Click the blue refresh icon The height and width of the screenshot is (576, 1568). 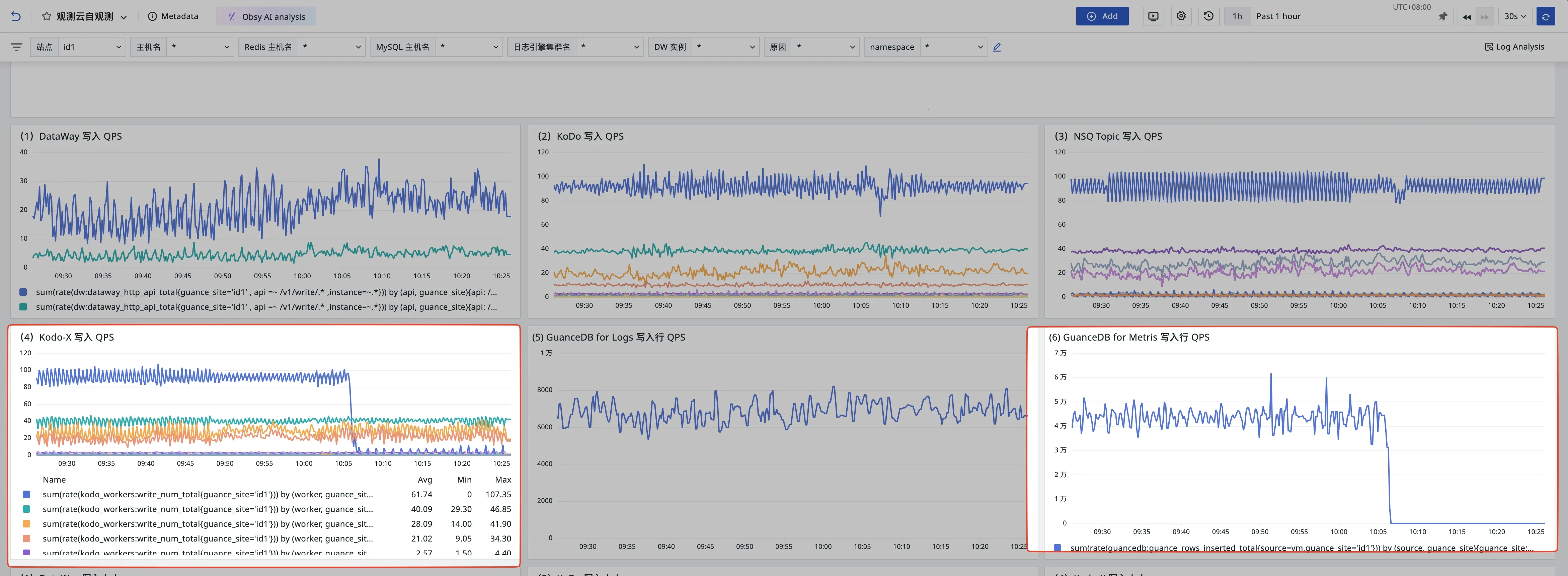coord(1546,16)
